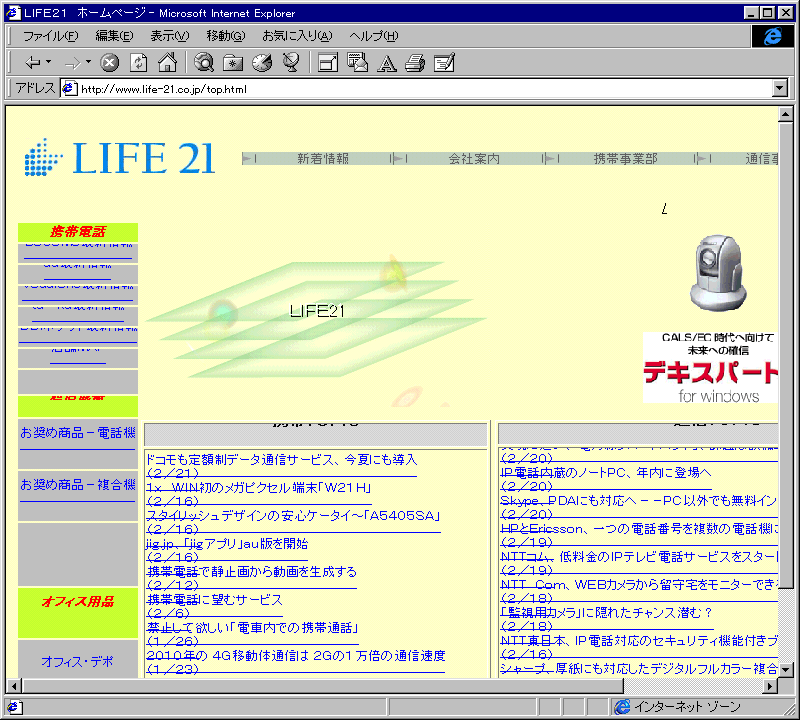Open the Back history dropdown arrow
Image resolution: width=800 pixels, height=720 pixels.
(49, 62)
